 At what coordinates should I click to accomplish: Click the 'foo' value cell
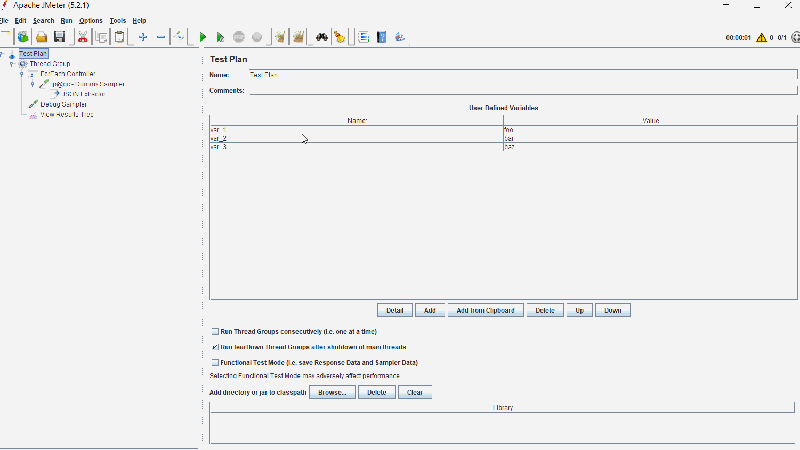tap(650, 130)
